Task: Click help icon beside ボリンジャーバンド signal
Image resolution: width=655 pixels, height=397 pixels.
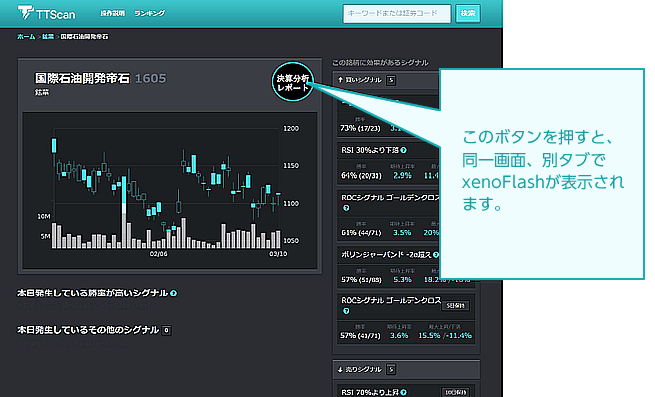Action: (436, 254)
